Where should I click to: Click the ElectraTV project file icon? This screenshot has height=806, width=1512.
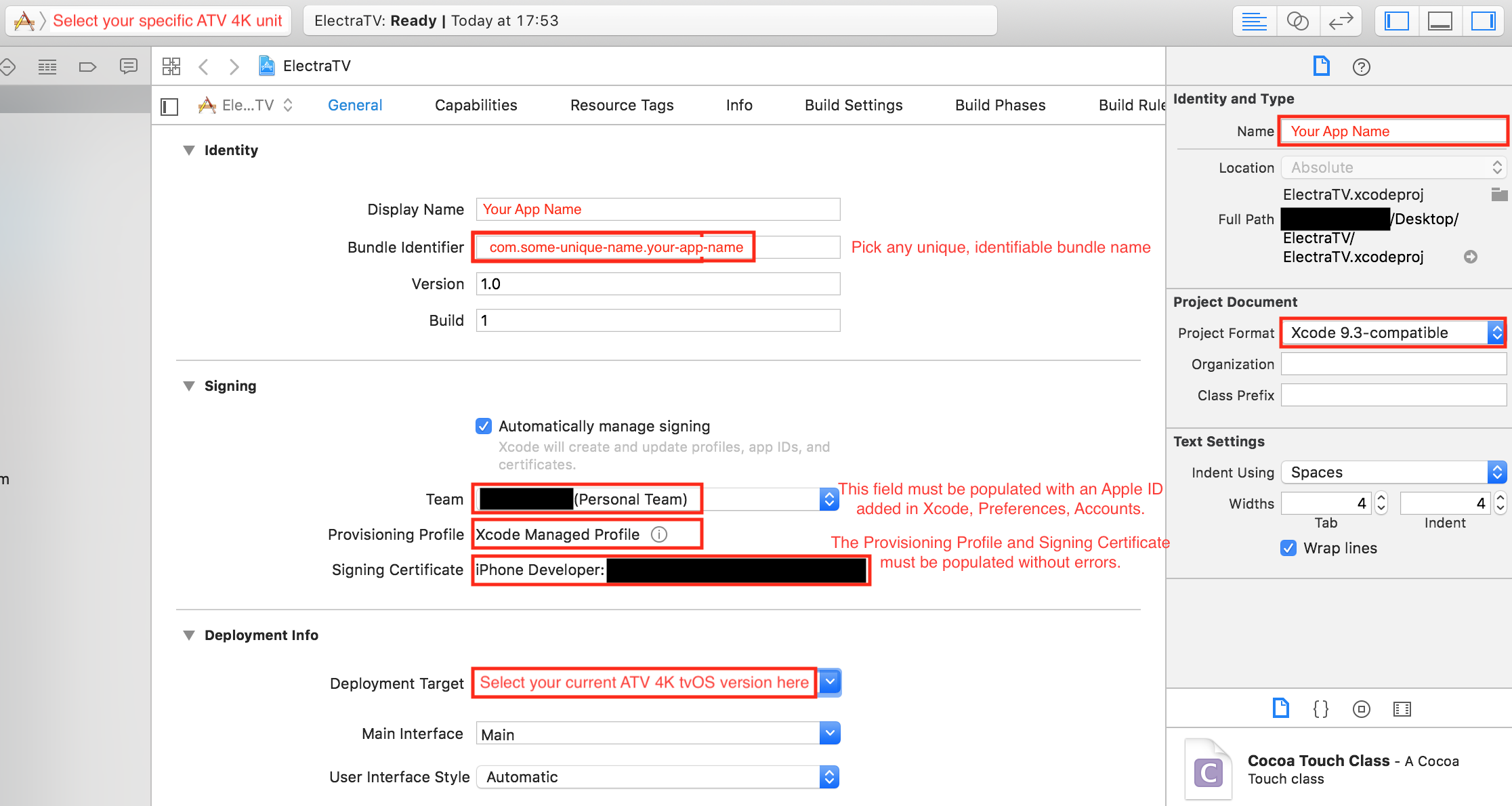click(x=267, y=66)
